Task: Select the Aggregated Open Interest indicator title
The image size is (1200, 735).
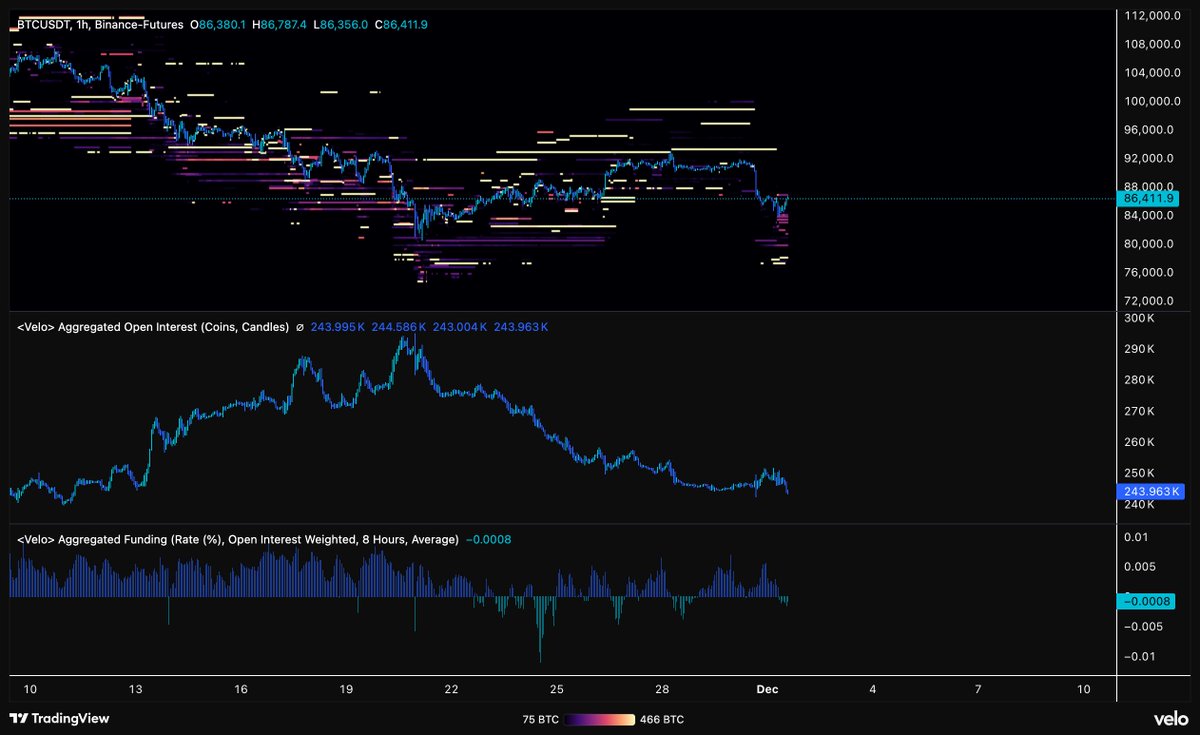Action: click(x=153, y=327)
